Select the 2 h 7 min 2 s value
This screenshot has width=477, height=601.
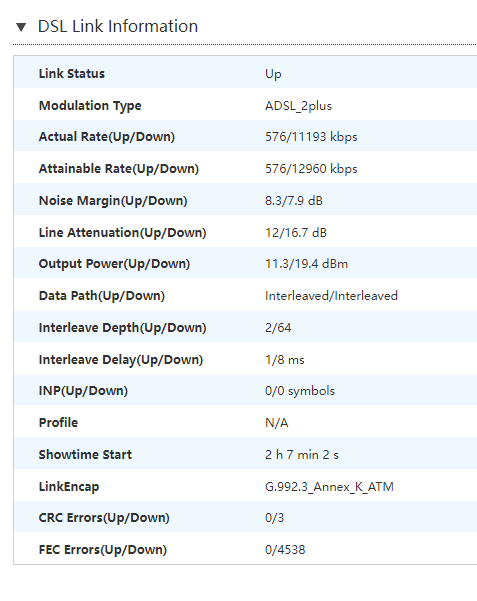pos(302,455)
